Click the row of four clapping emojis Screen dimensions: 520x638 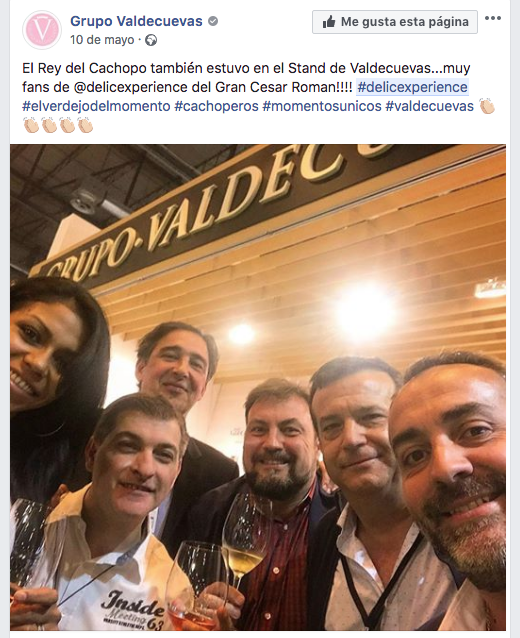click(58, 125)
